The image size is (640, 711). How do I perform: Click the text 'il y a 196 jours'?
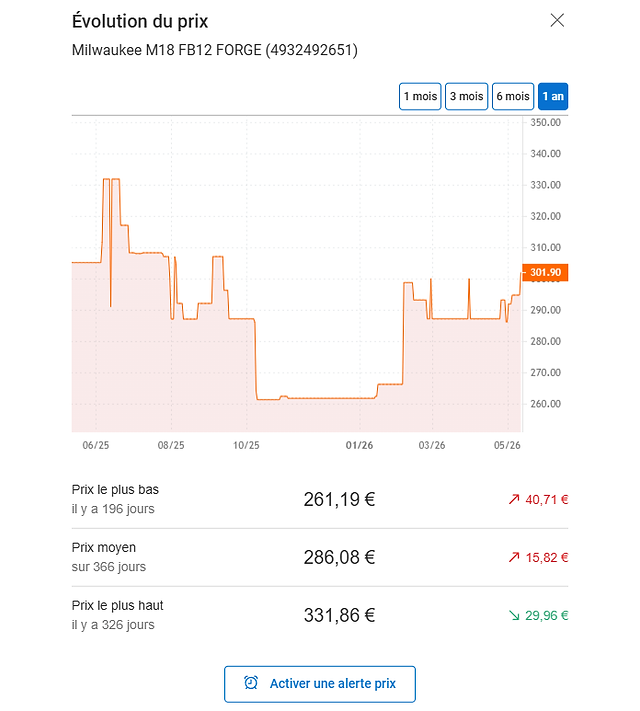coord(113,509)
